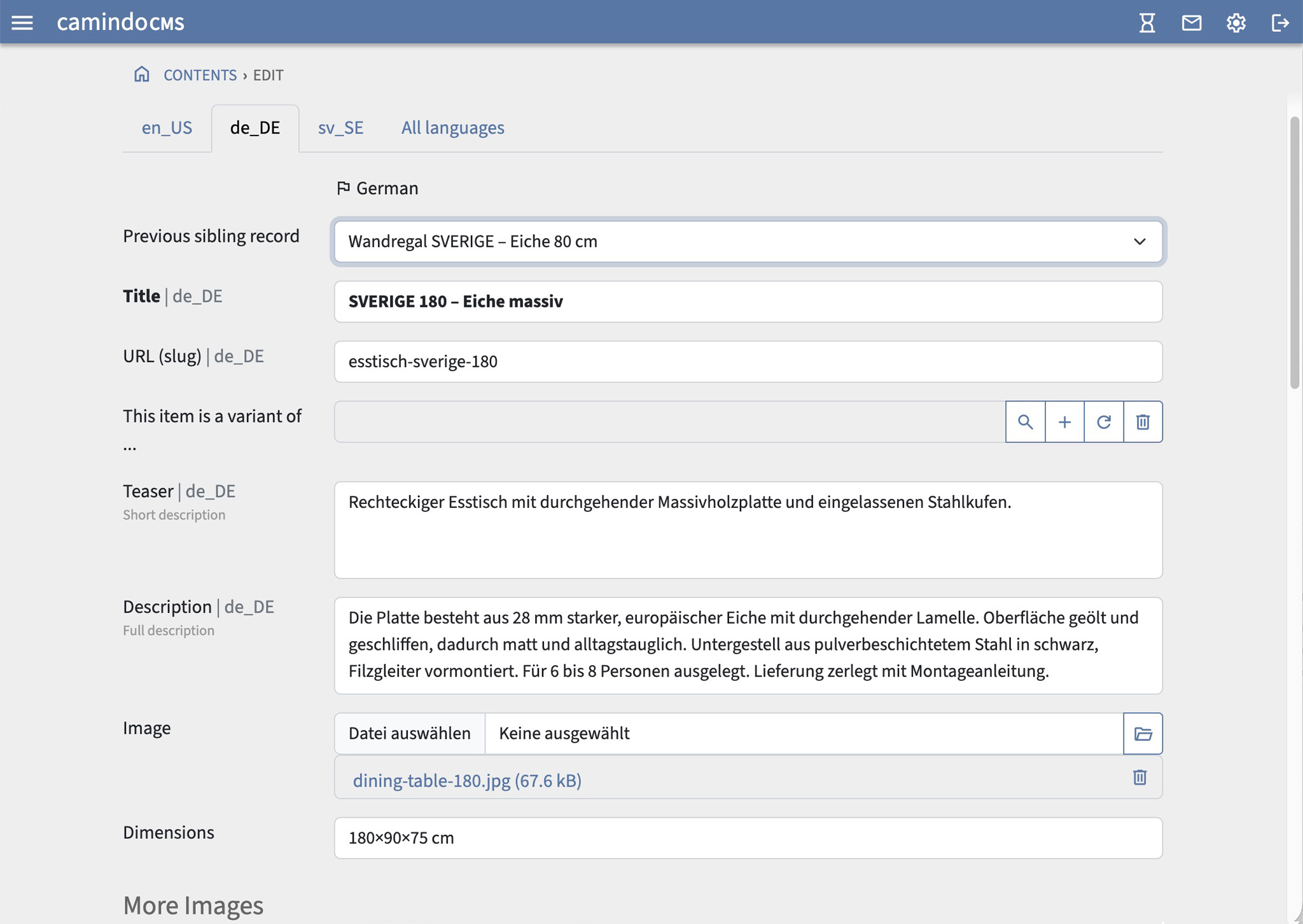
Task: Click into the Teaser textarea
Action: coord(748,530)
